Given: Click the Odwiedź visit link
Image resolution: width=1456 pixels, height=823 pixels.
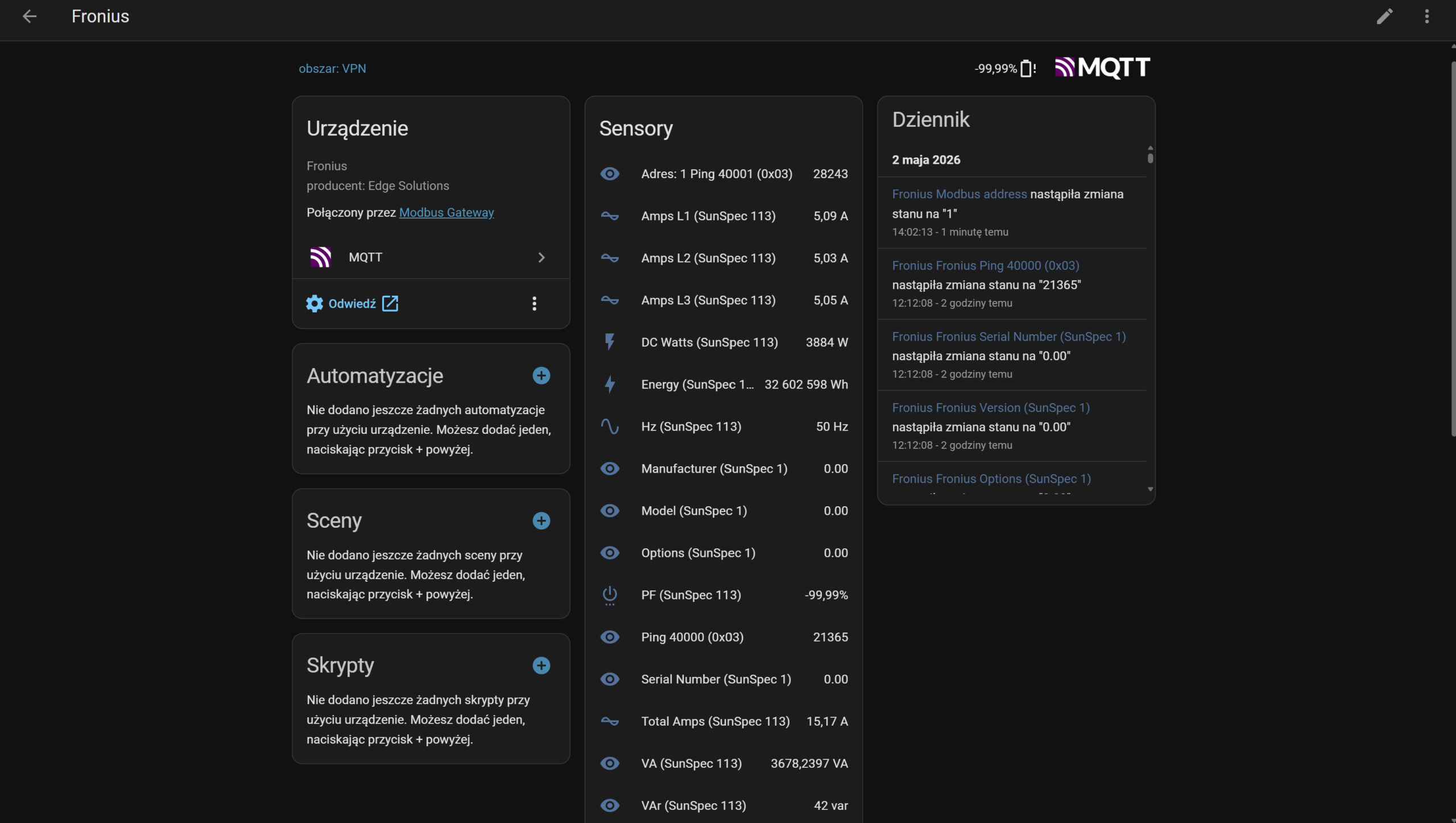Looking at the screenshot, I should click(x=352, y=304).
